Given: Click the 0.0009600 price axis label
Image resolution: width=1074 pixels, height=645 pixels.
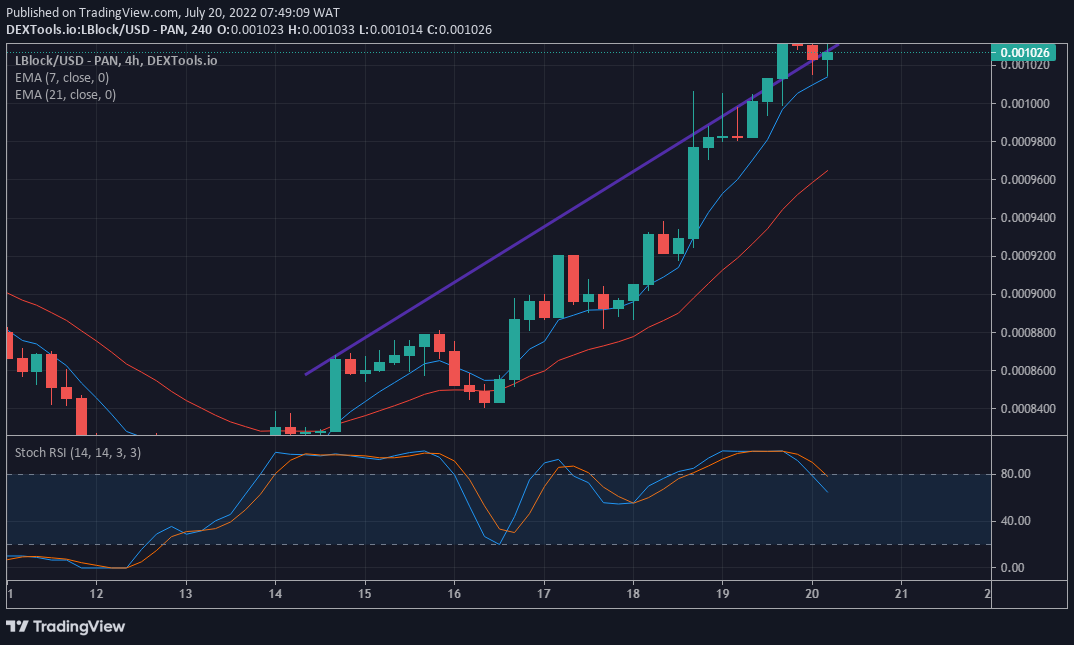Looking at the screenshot, I should pos(1028,180).
